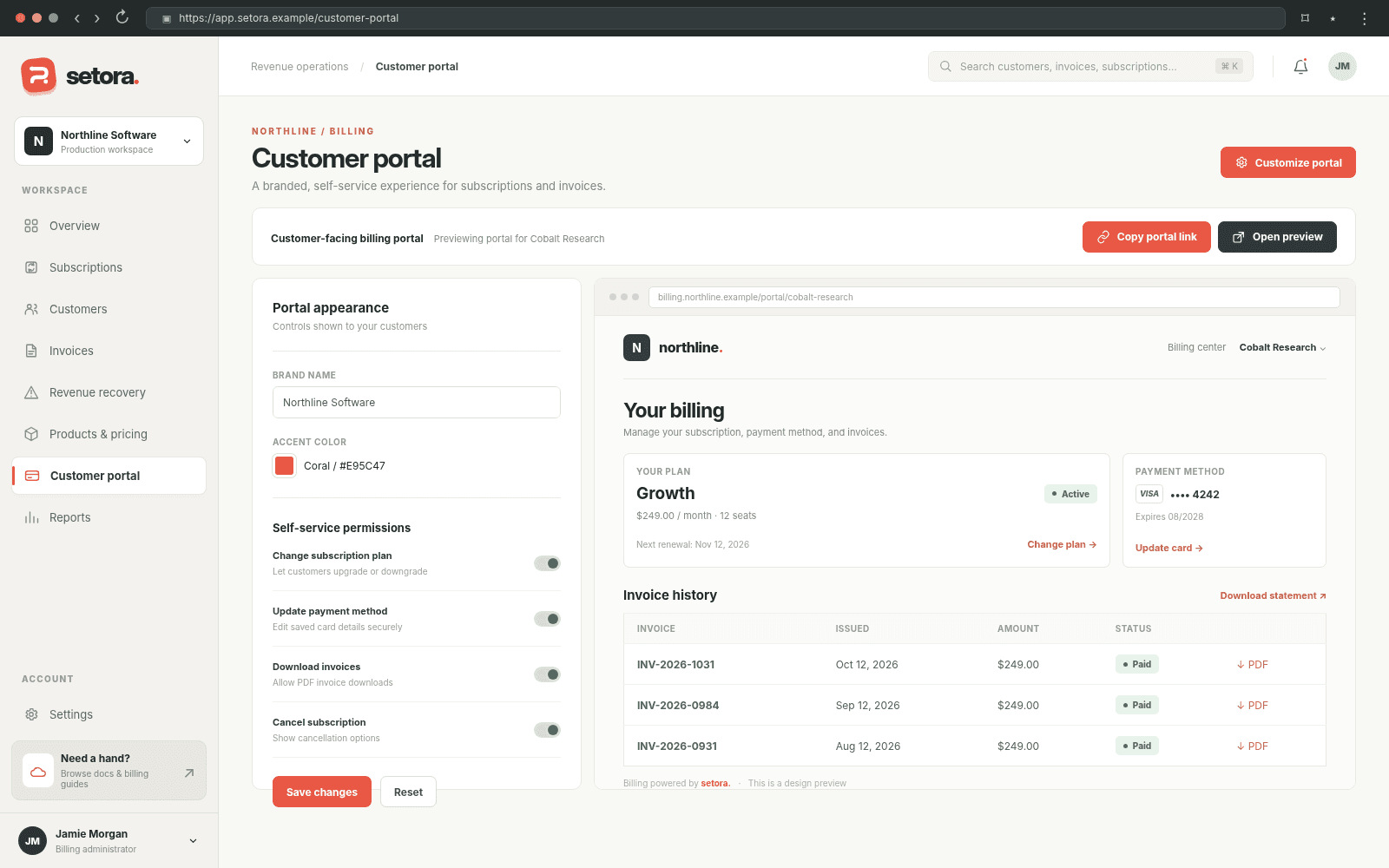
Task: Click the setora link in preview footer
Action: point(715,783)
